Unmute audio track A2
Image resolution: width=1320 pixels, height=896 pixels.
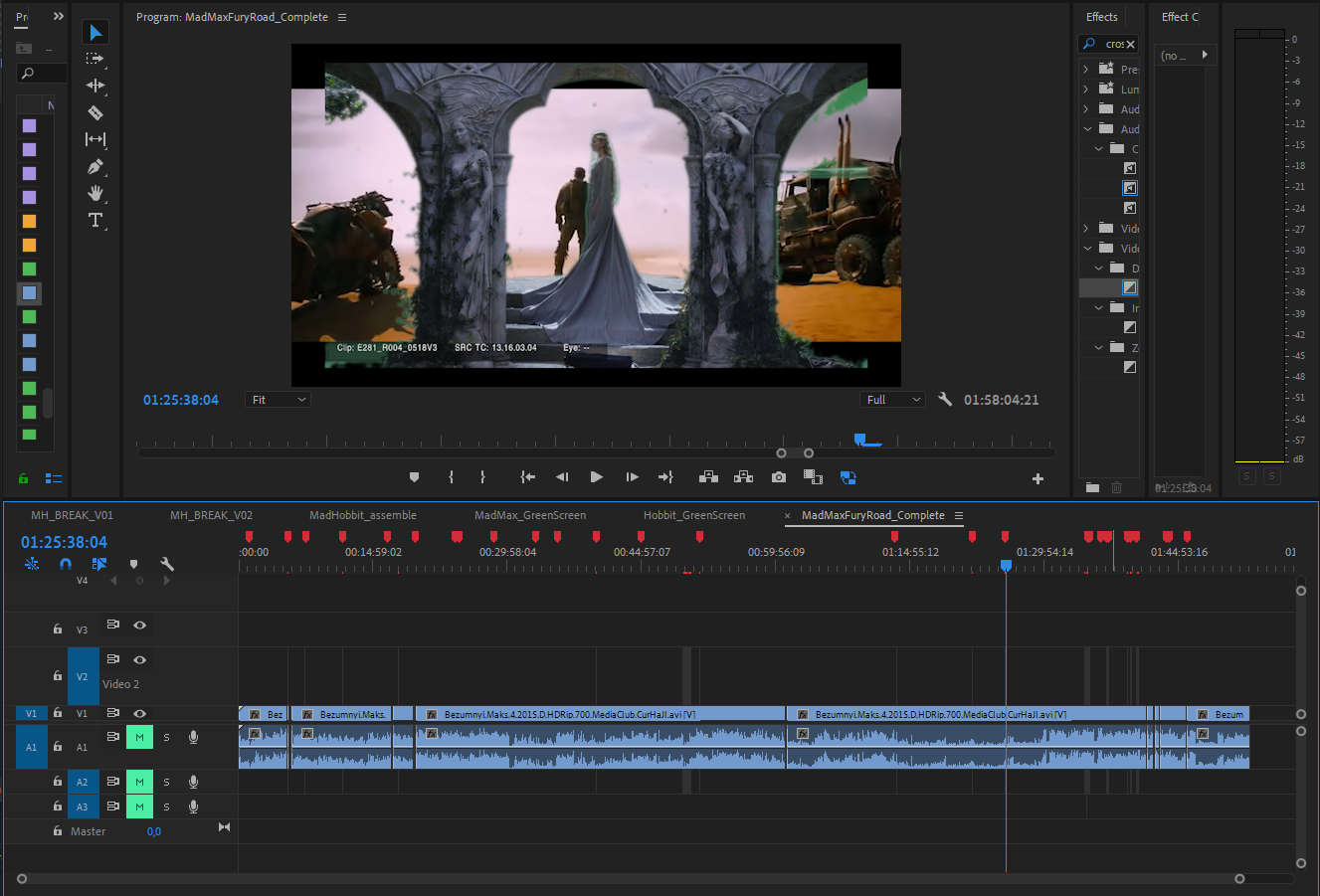[x=139, y=782]
